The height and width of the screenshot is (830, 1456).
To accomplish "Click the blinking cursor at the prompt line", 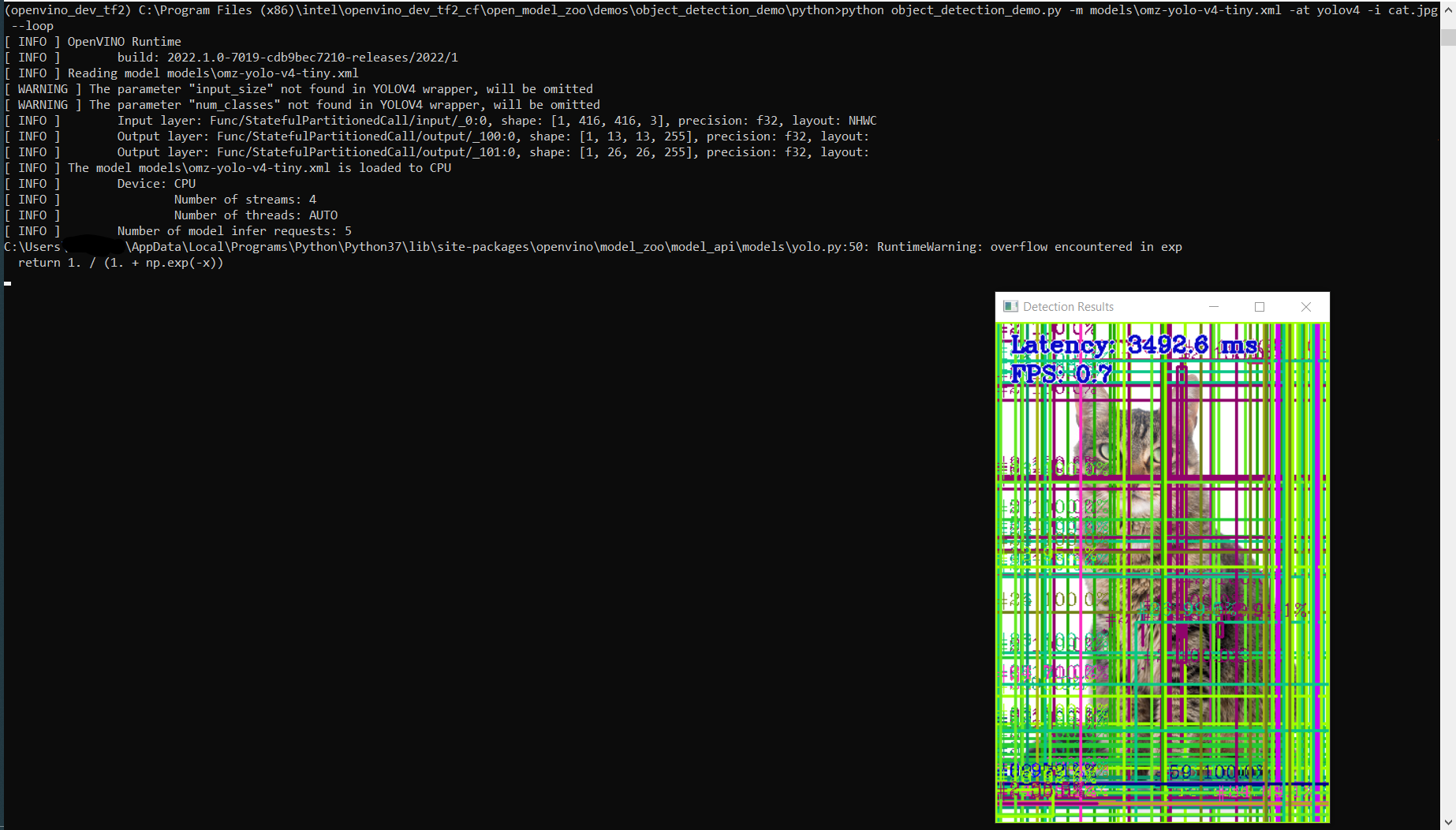I will pyautogui.click(x=7, y=282).
